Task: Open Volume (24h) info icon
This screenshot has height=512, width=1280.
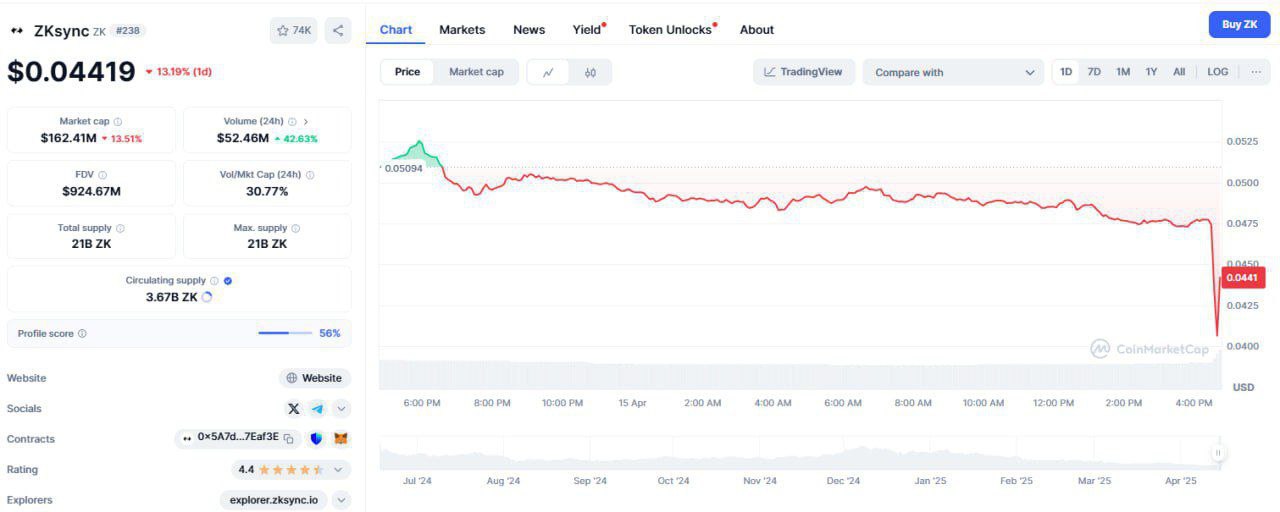Action: (x=291, y=121)
